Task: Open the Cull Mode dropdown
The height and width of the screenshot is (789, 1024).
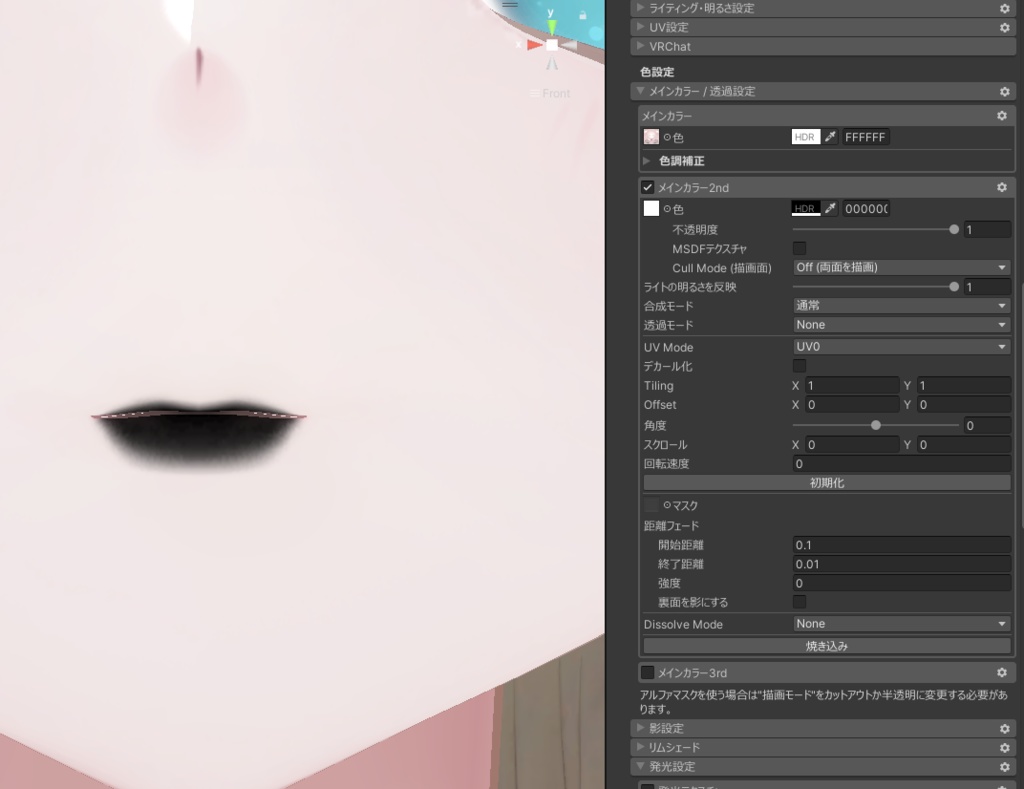Action: click(x=899, y=267)
